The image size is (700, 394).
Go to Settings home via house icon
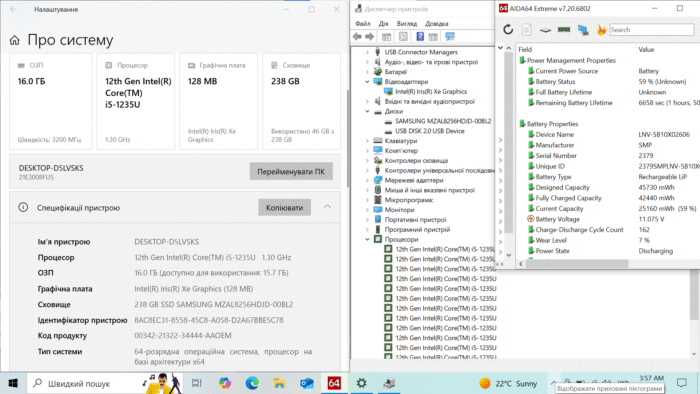click(15, 41)
